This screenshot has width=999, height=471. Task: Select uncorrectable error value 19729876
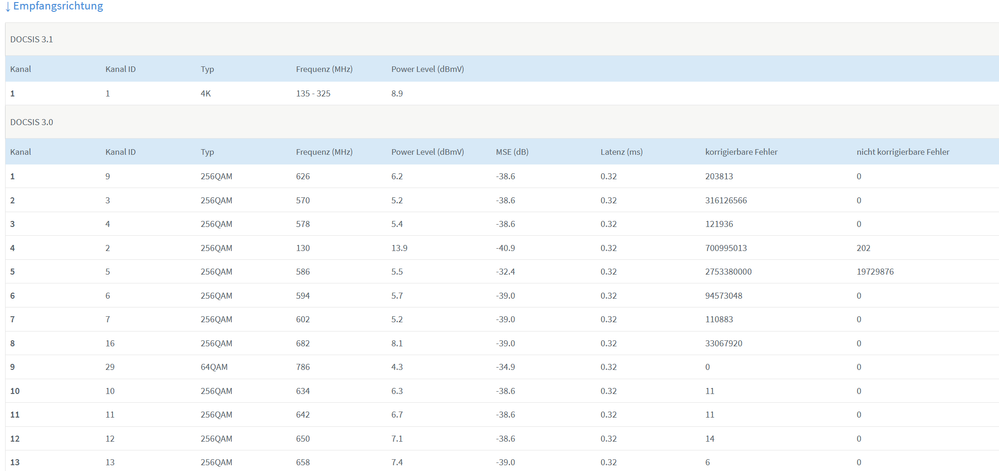pyautogui.click(x=875, y=272)
